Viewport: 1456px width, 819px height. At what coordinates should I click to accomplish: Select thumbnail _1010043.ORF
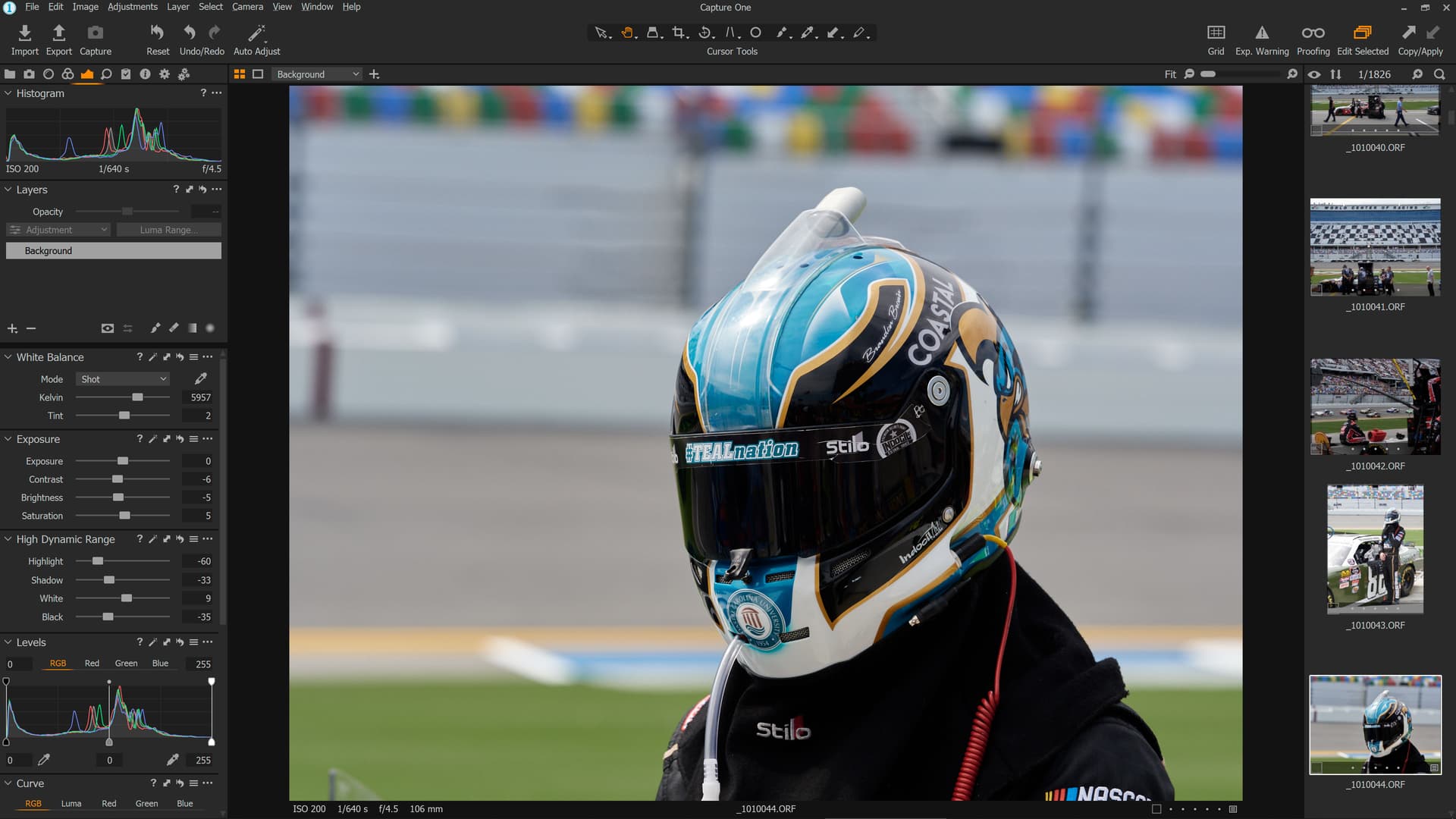[x=1375, y=550]
